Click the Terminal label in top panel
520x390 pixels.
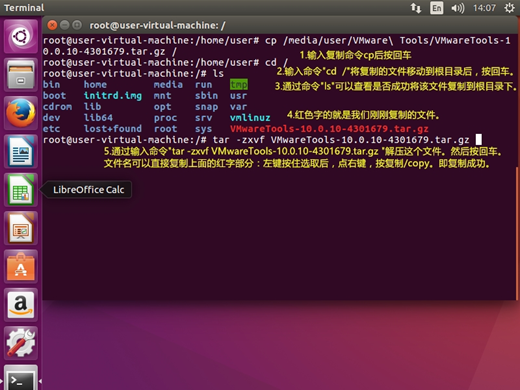(24, 8)
